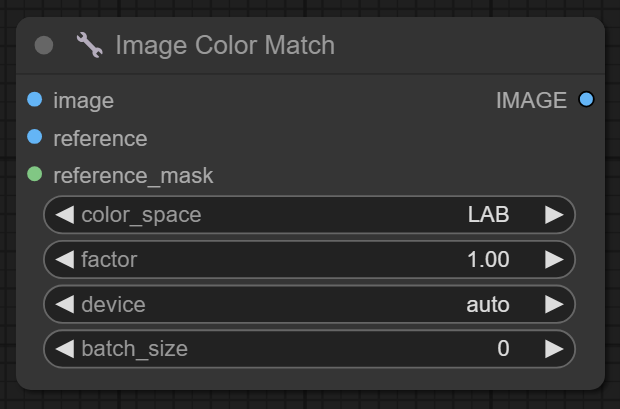The width and height of the screenshot is (620, 409).
Task: Increase batch_size with right arrow
Action: 553,349
